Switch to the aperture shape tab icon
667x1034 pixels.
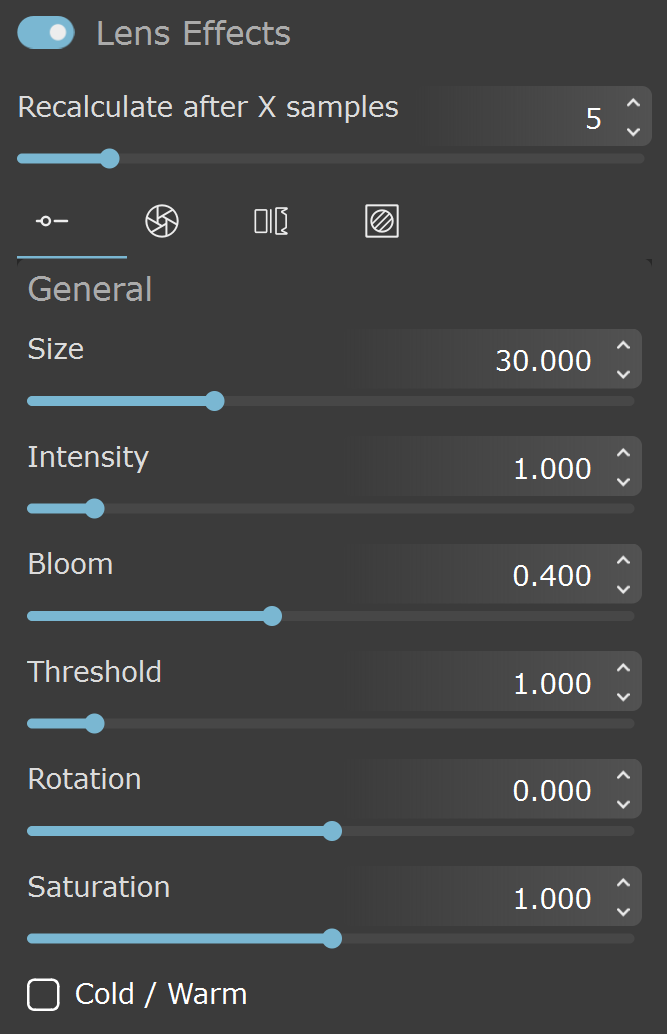click(162, 221)
